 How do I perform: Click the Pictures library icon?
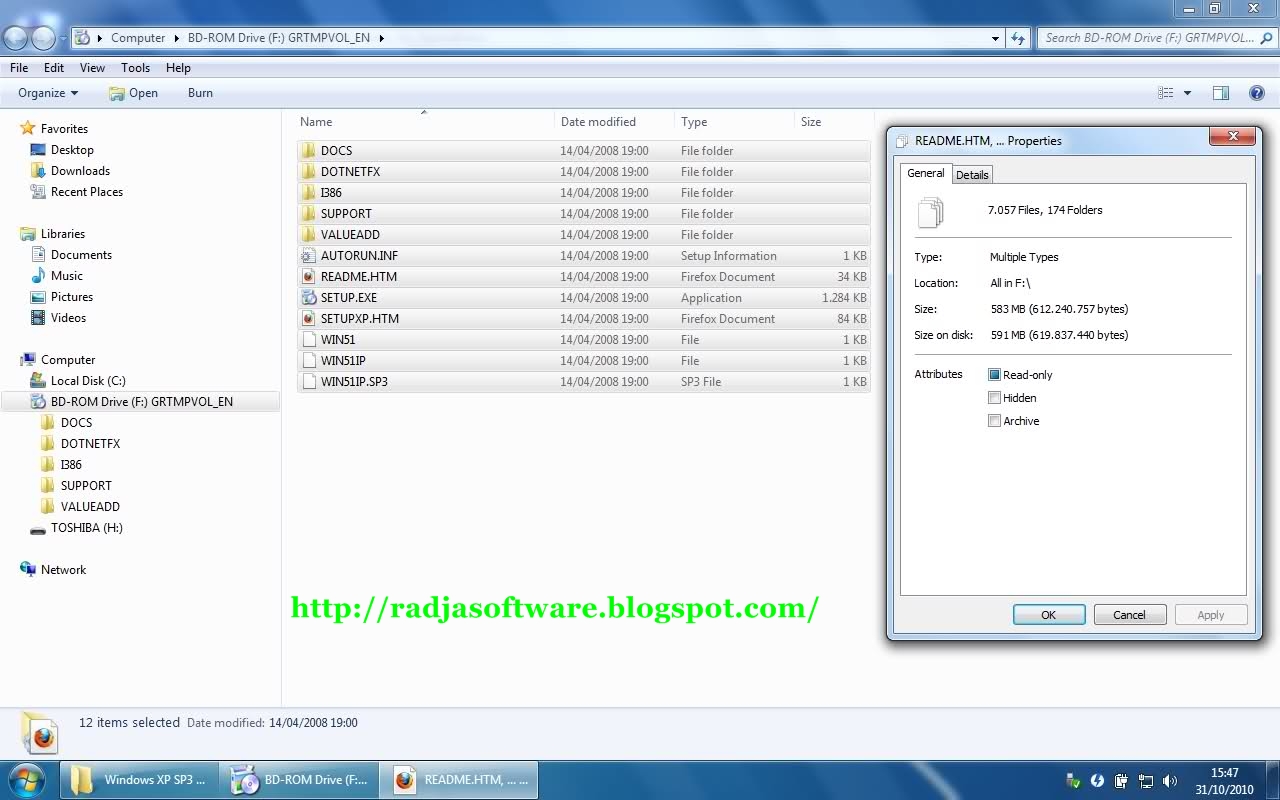[x=38, y=297]
